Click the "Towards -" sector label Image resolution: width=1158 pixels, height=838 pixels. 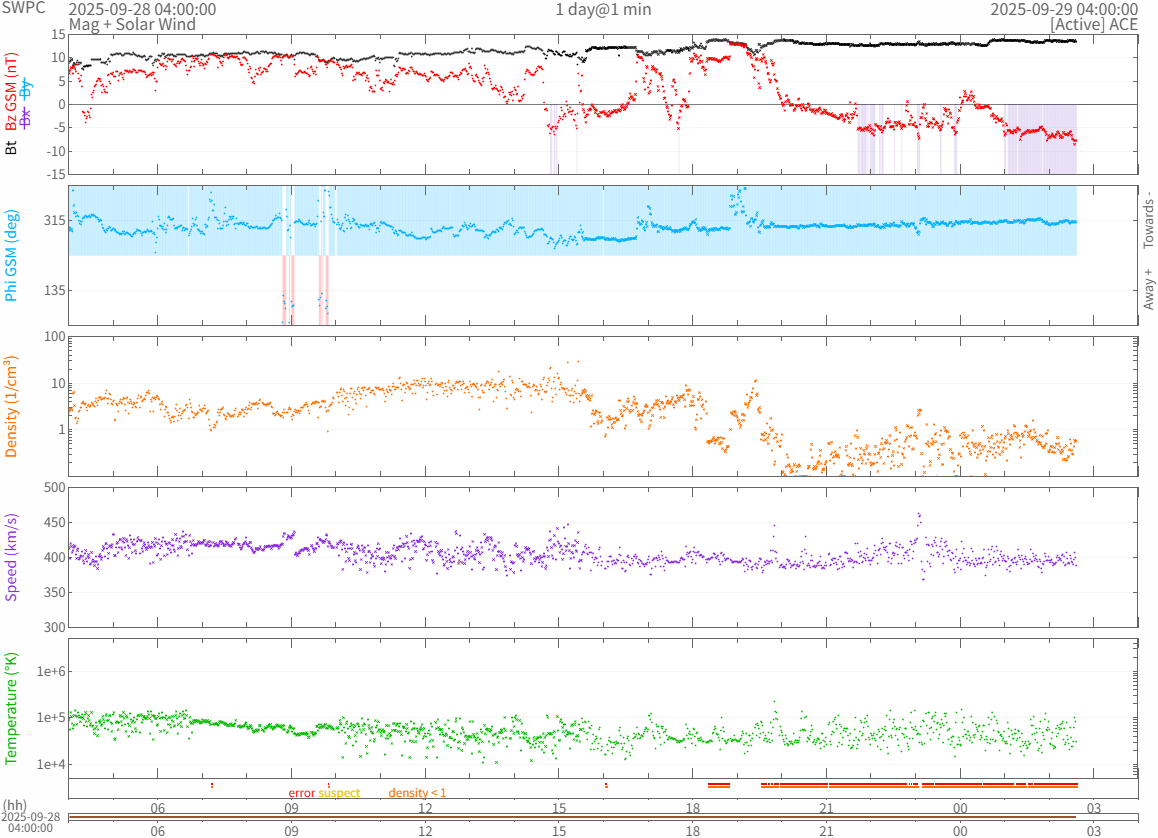tap(1148, 219)
